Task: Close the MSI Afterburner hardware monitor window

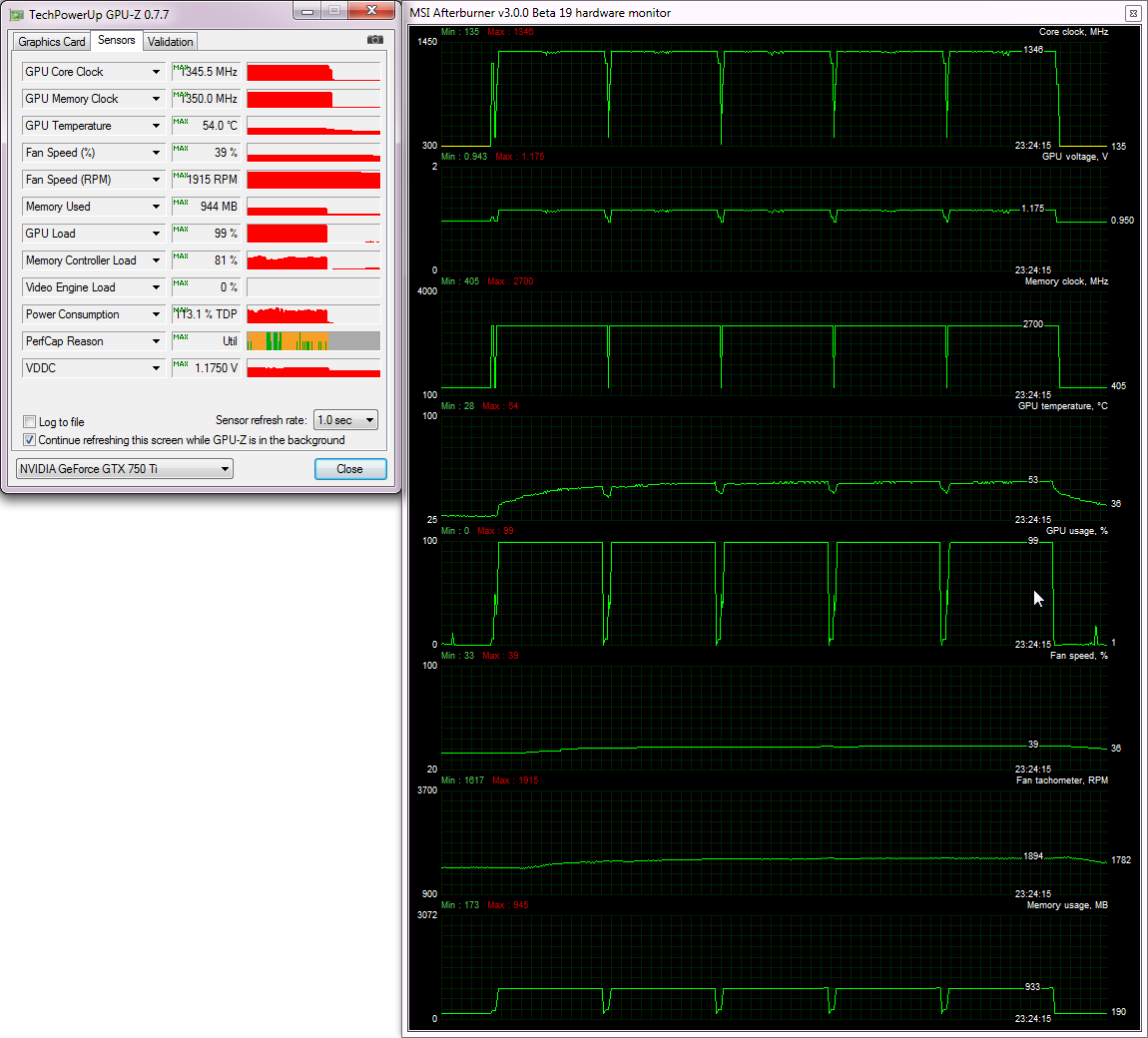Action: (1132, 13)
